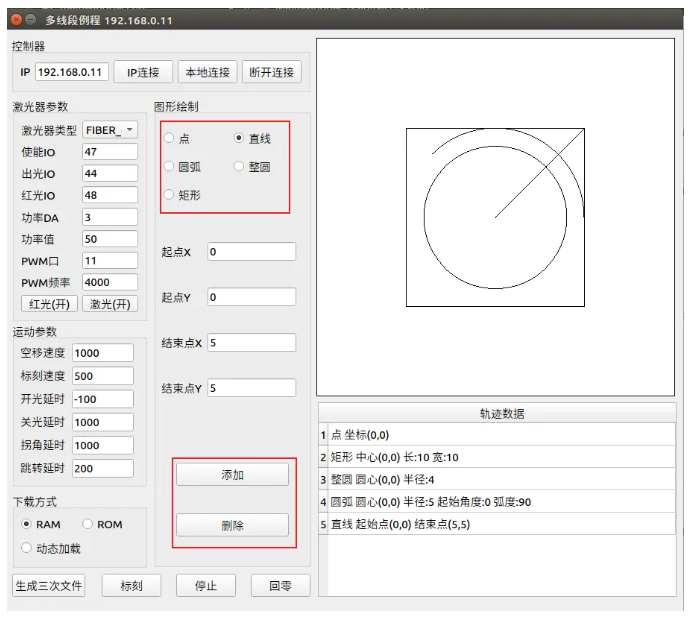Click the 功率值 field showing 50
This screenshot has width=692, height=620.
coord(110,239)
